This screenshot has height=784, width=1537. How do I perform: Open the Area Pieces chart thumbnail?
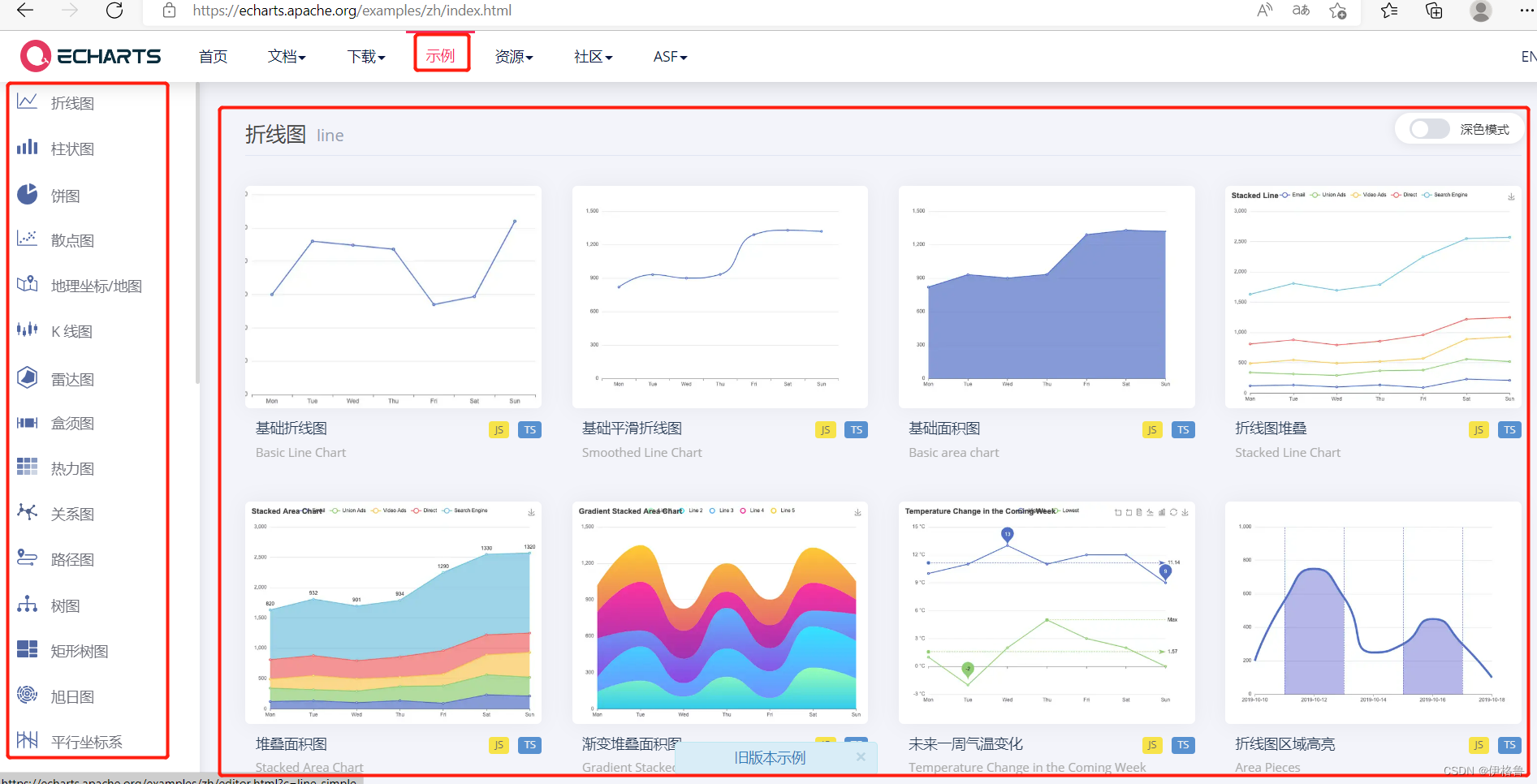1373,613
